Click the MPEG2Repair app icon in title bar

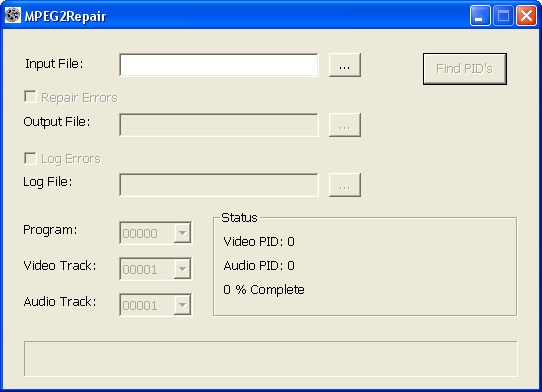point(13,15)
